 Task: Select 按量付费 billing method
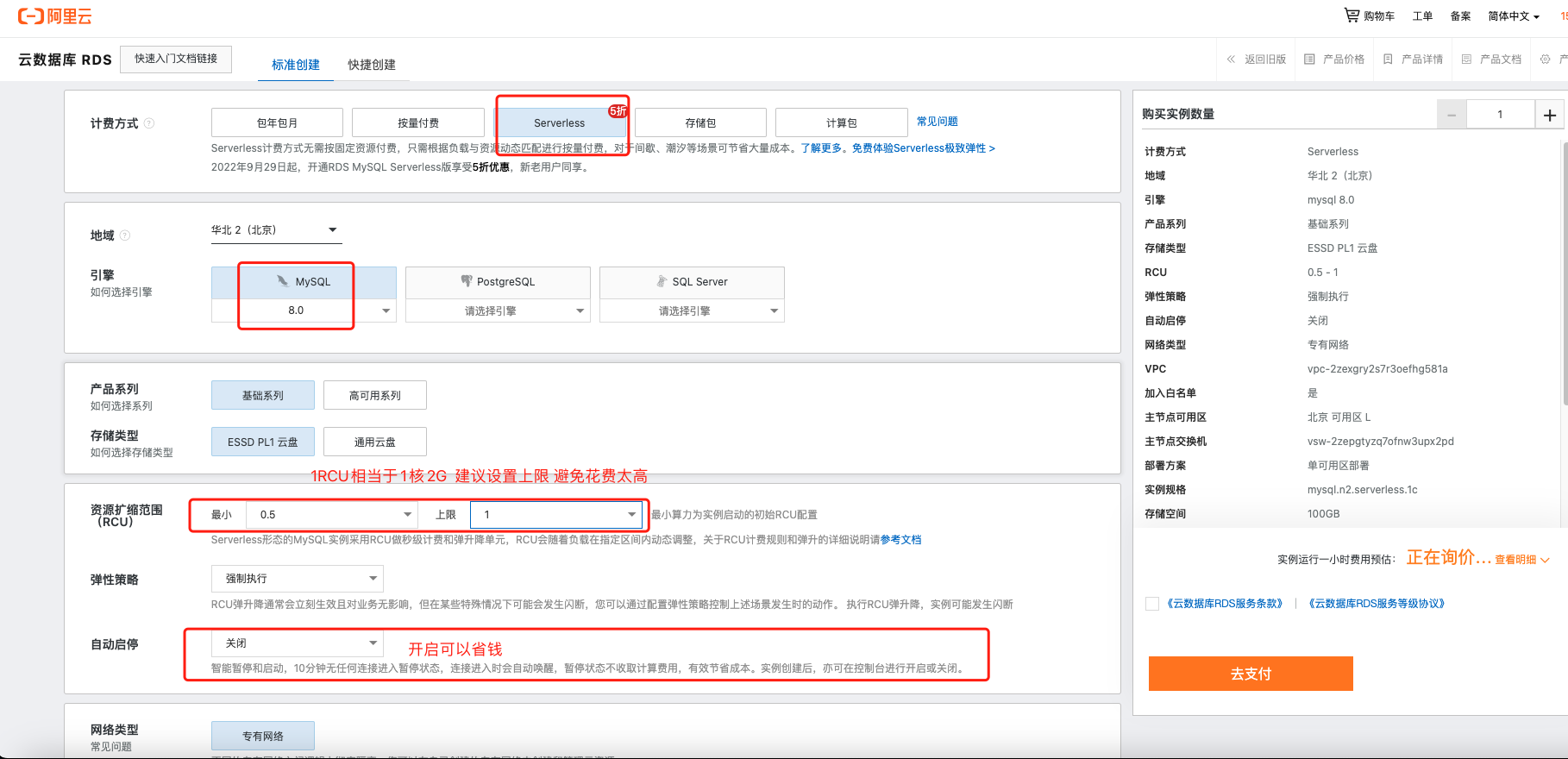418,122
